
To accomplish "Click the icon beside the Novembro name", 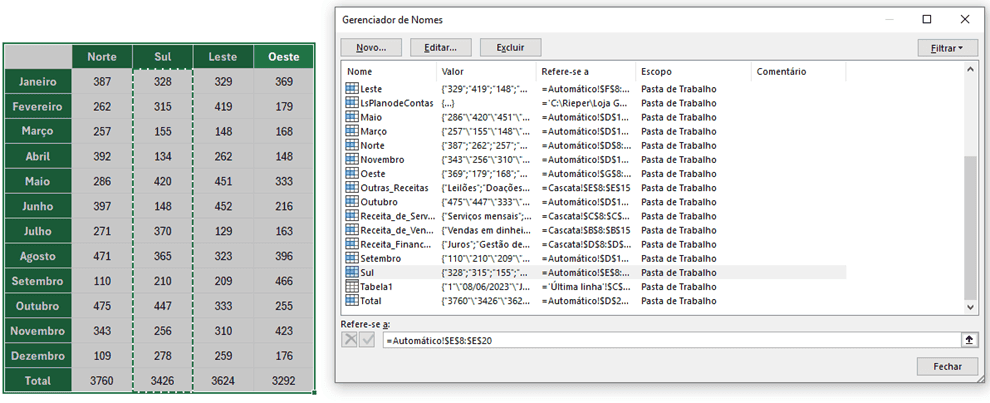I will pyautogui.click(x=352, y=160).
